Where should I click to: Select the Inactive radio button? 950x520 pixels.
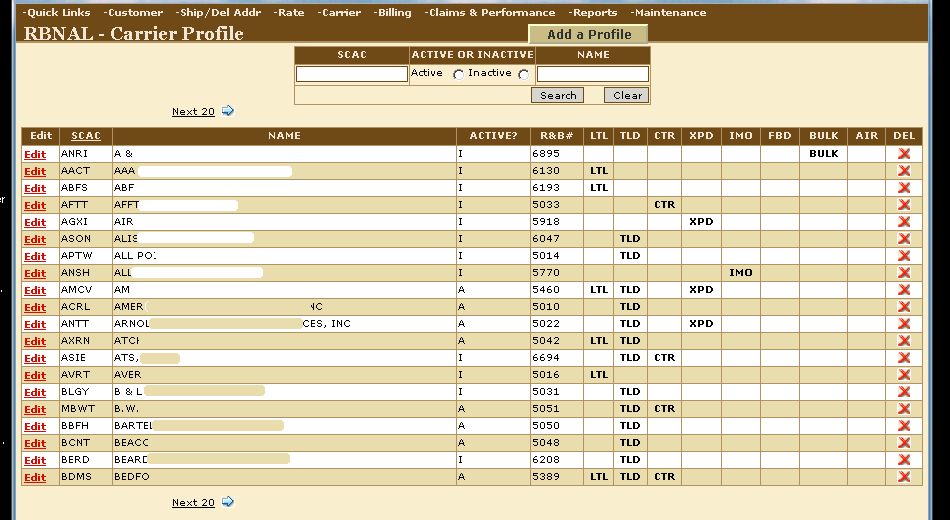[524, 75]
